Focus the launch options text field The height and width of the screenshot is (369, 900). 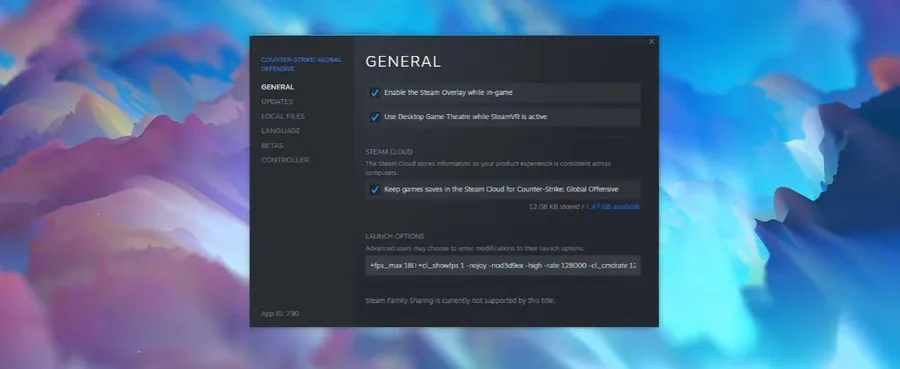tap(503, 266)
